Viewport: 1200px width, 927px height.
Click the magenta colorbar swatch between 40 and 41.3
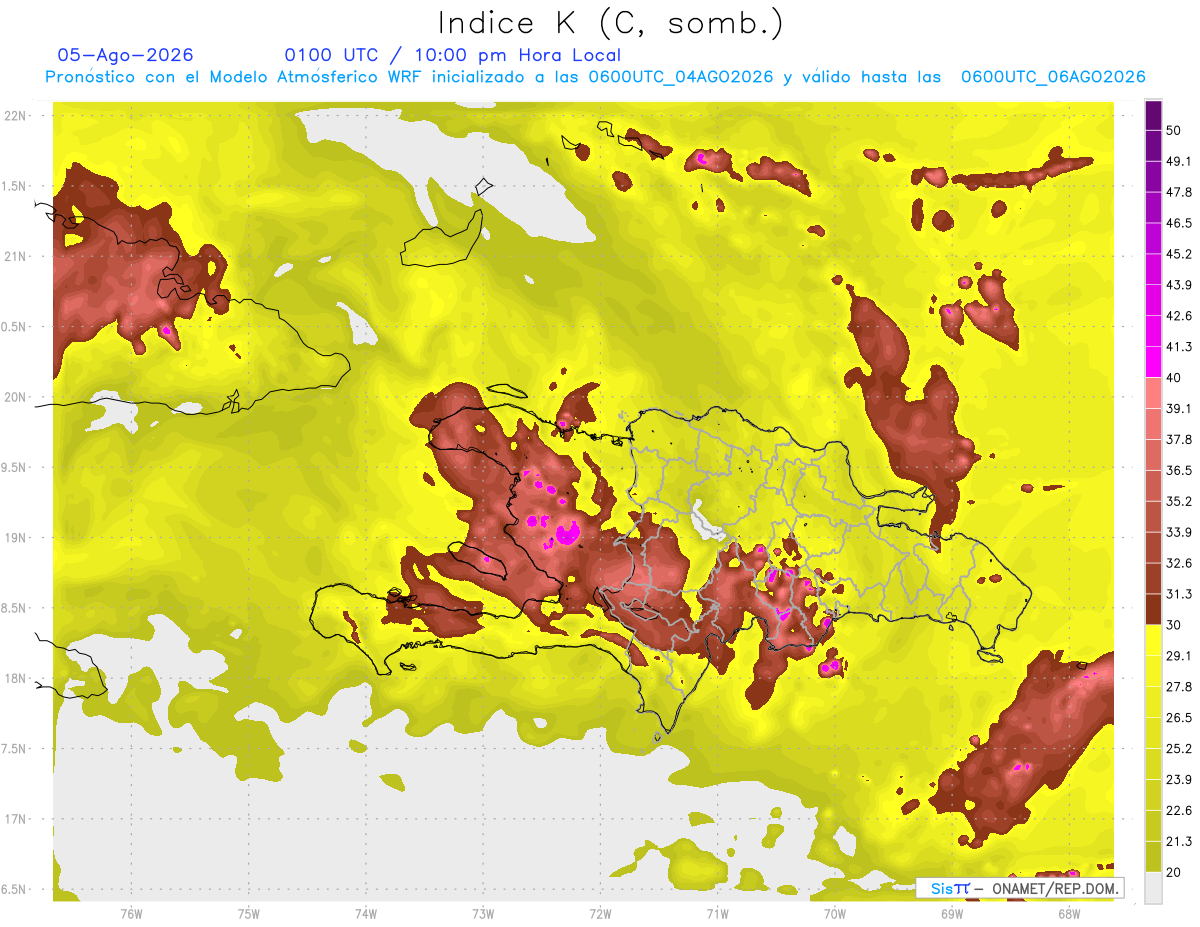point(1153,362)
